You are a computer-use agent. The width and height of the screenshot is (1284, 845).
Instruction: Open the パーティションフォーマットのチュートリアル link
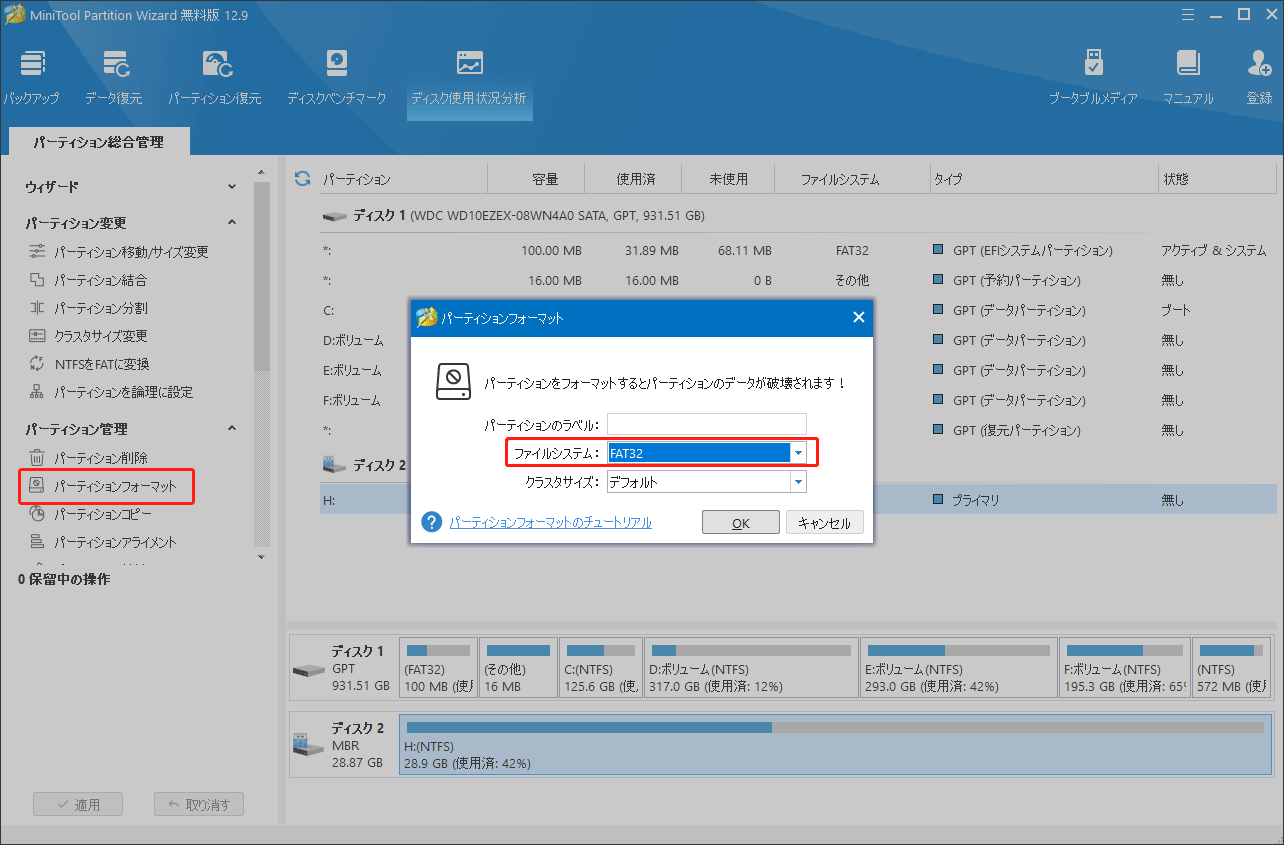pos(550,522)
